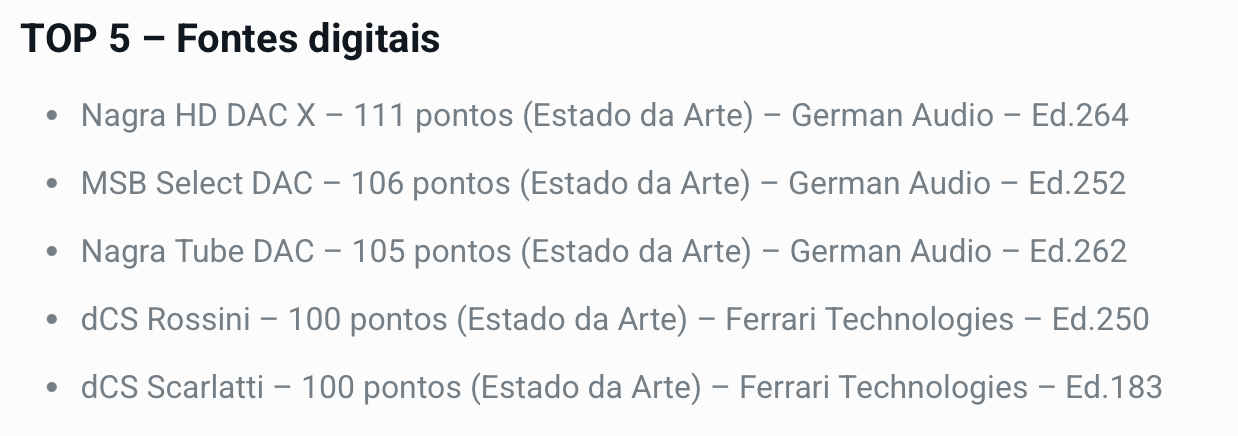
Task: Click the "Ed.264" edition text
Action: (x=1080, y=116)
